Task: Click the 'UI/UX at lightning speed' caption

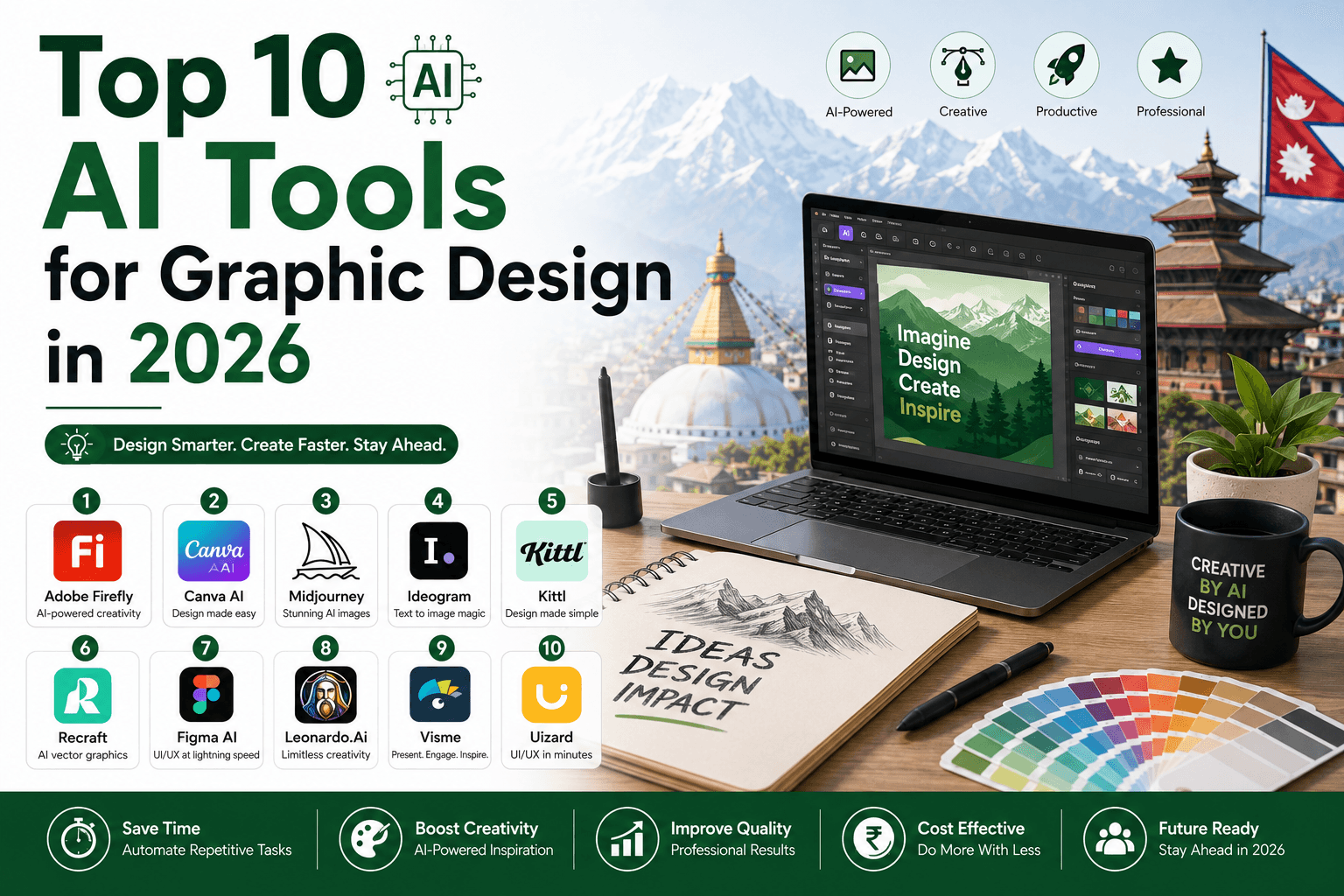Action: (x=206, y=755)
